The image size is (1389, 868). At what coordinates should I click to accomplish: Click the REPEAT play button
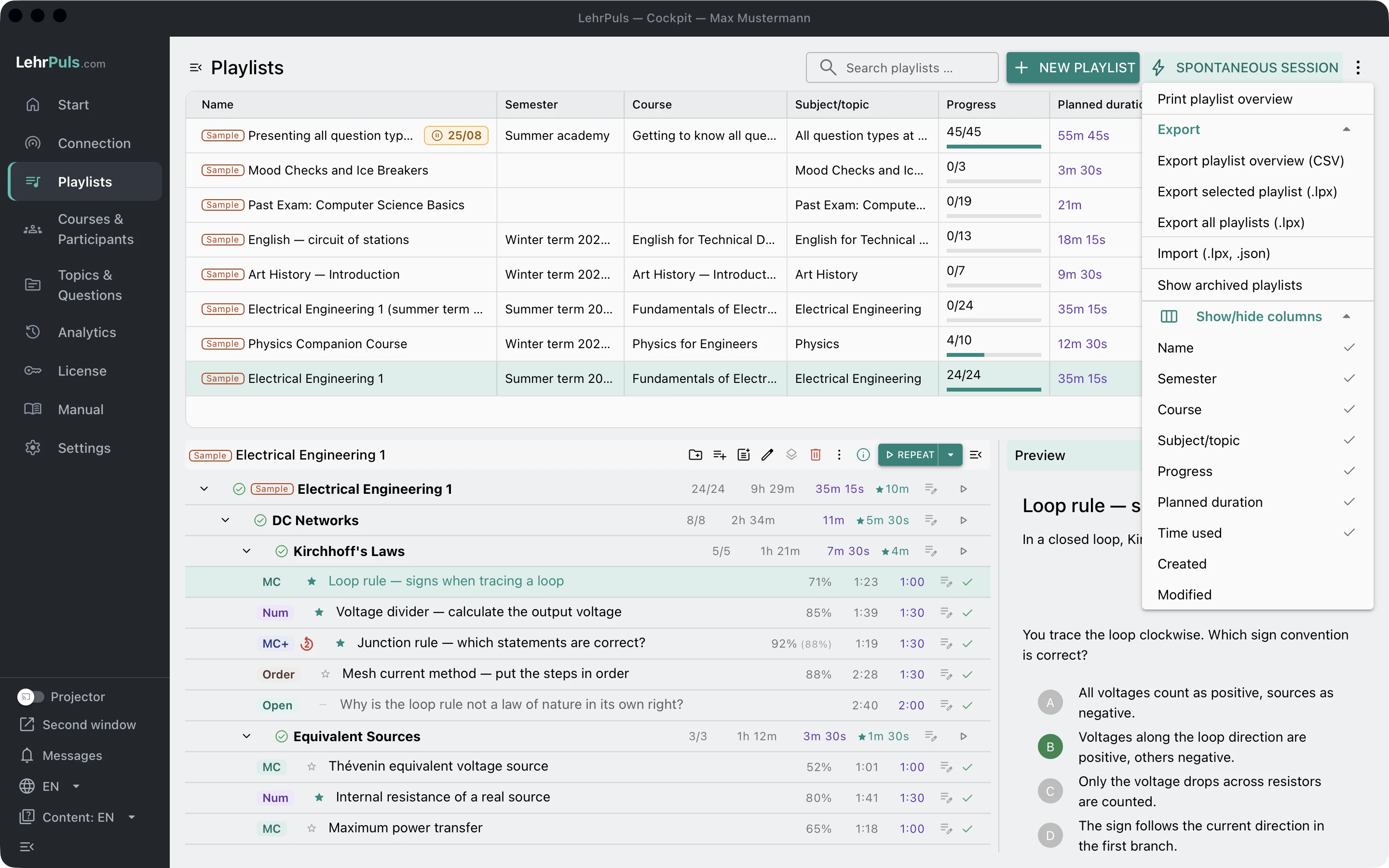pyautogui.click(x=909, y=455)
